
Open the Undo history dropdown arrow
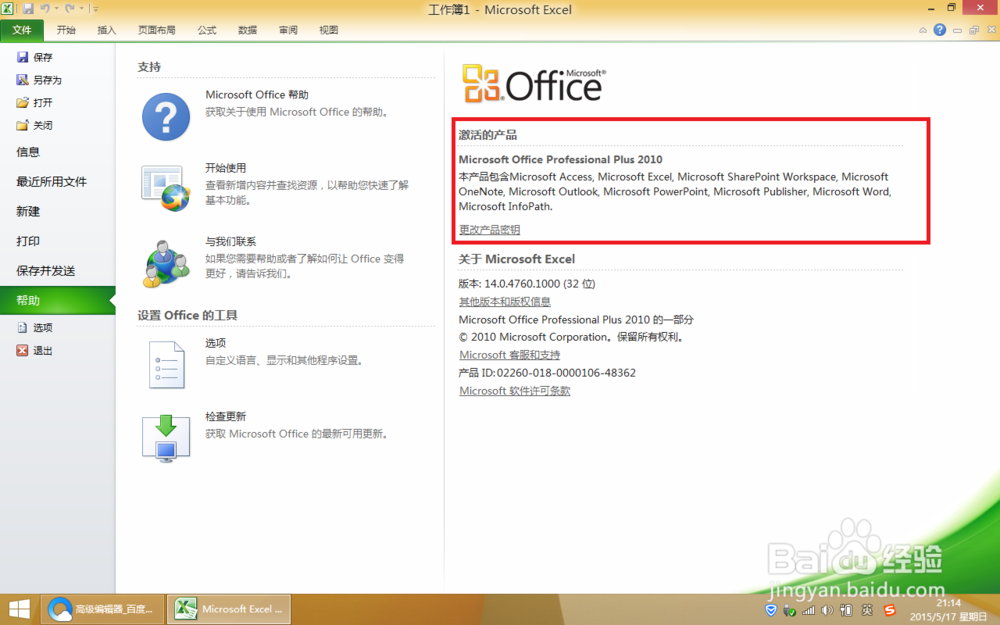pos(56,9)
